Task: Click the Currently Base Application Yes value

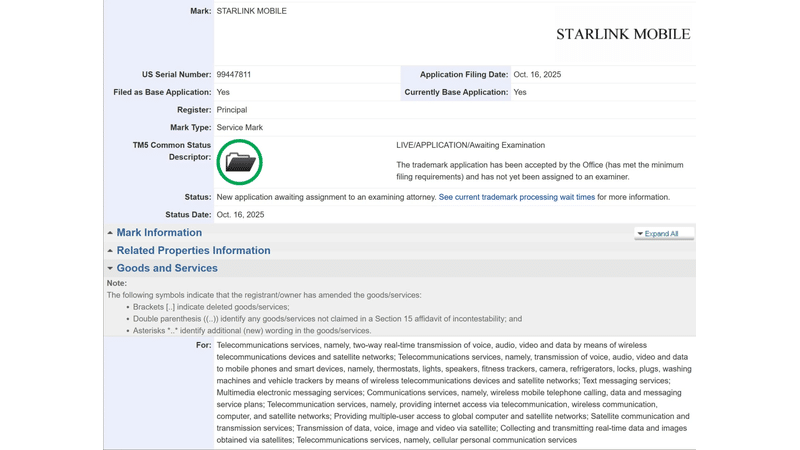Action: [520, 93]
